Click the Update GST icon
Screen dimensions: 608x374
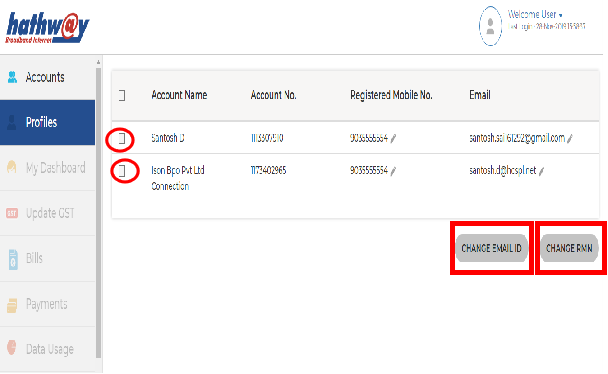tap(12, 213)
